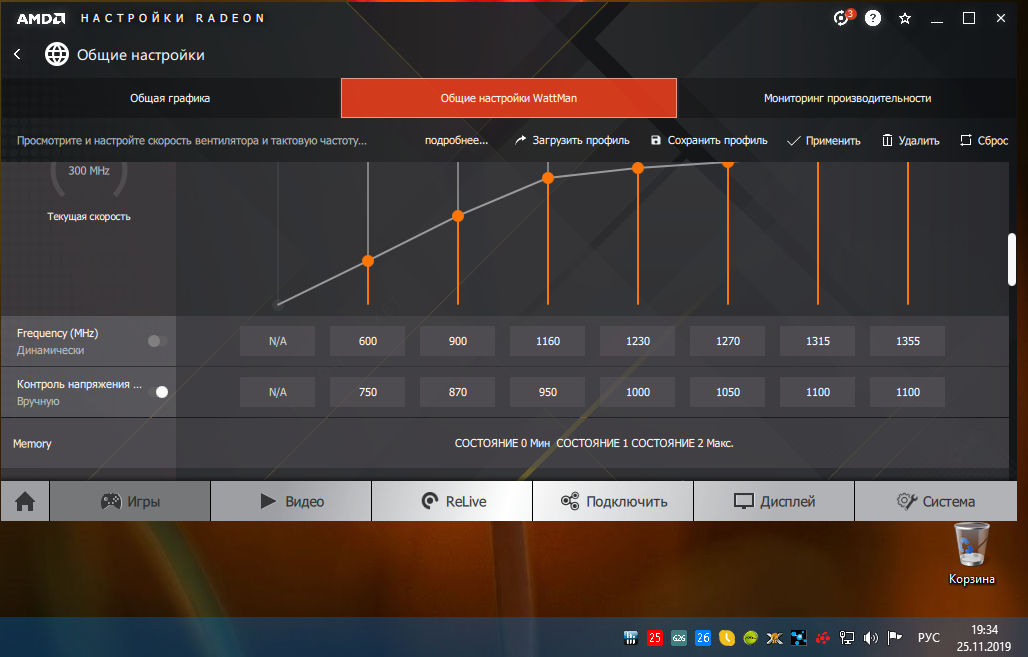Open the Дисплей section
Screen dimensions: 1028x657
774,502
